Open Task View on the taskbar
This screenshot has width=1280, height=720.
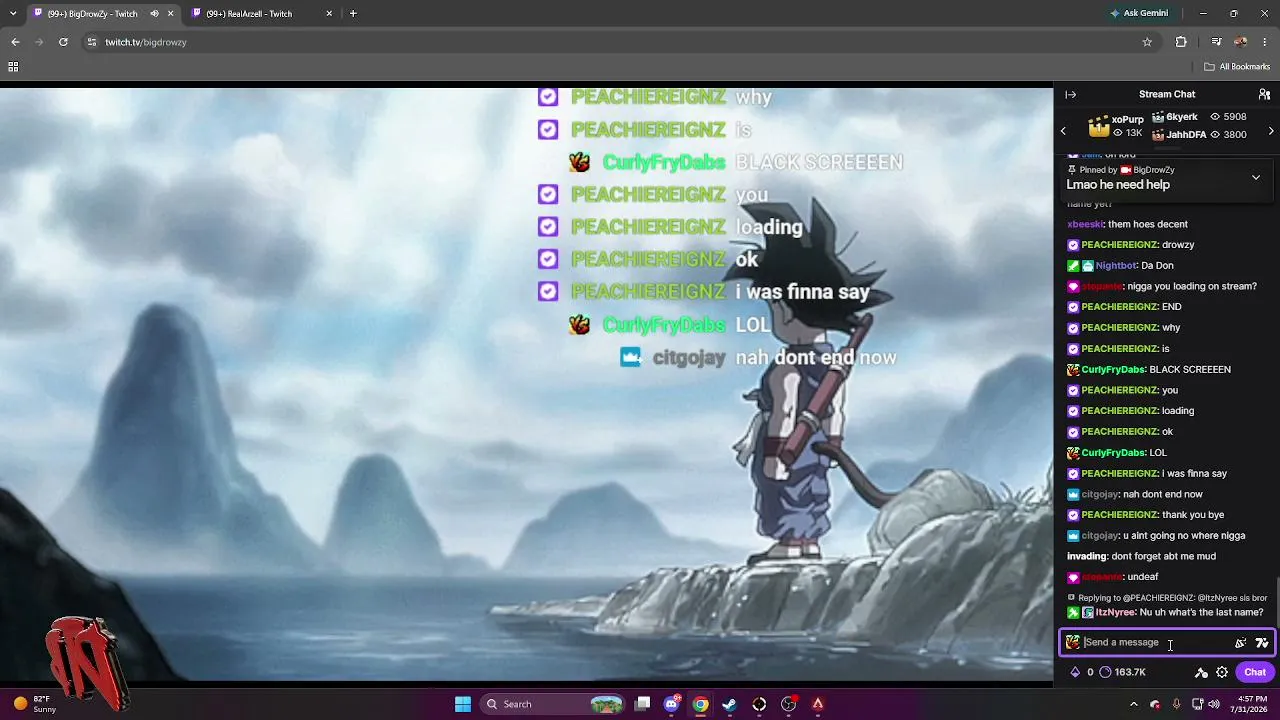[x=643, y=704]
